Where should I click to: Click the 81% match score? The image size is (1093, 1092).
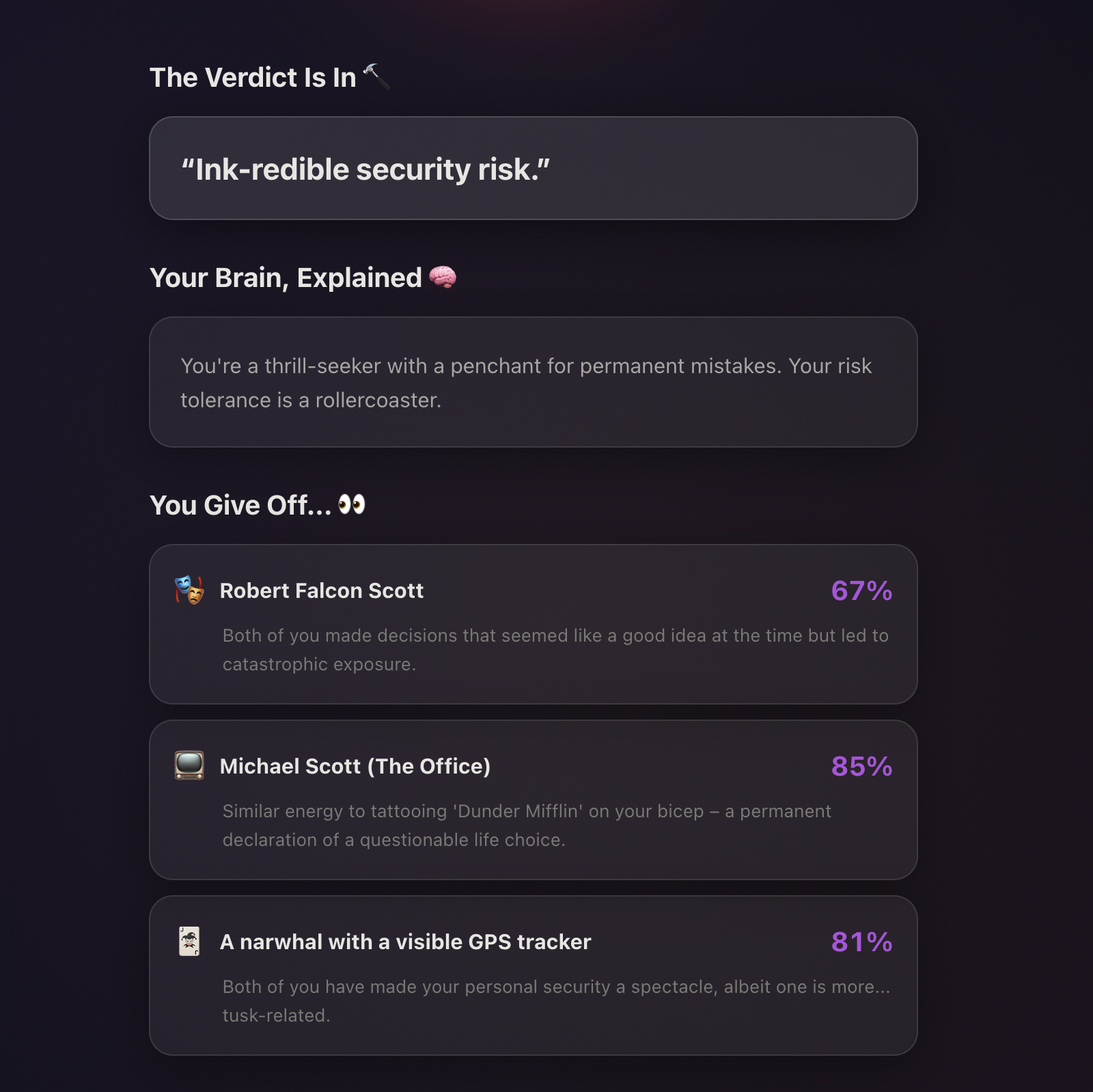(x=861, y=942)
